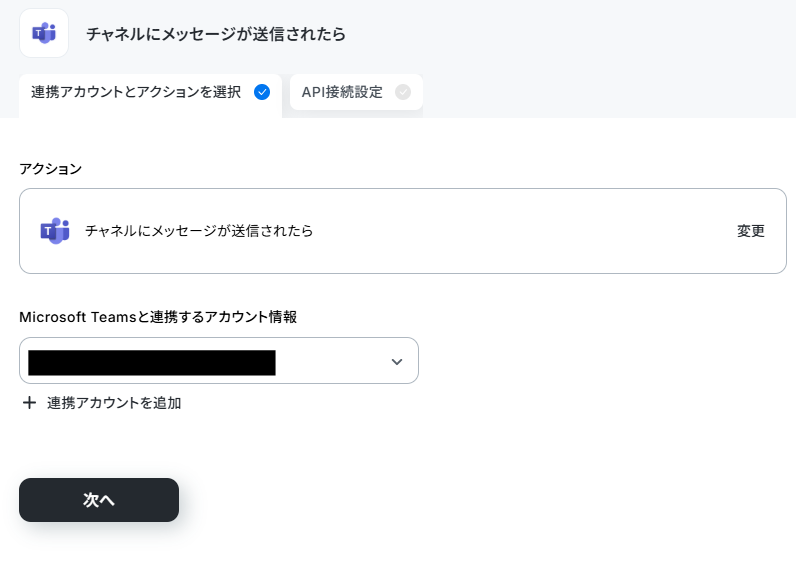Click the white rounded box behind the header Teams logo

pyautogui.click(x=44, y=33)
